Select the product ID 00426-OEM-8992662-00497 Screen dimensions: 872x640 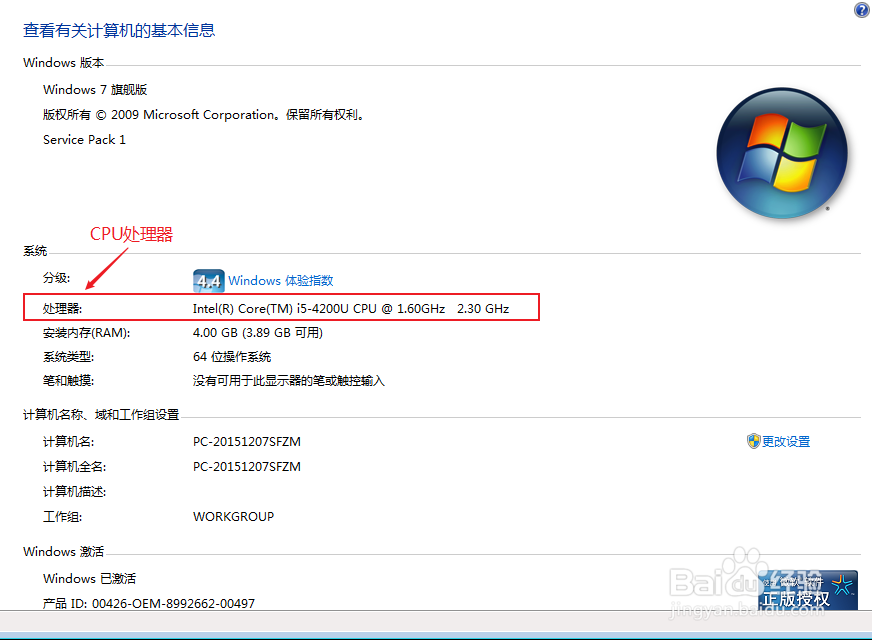pyautogui.click(x=148, y=603)
